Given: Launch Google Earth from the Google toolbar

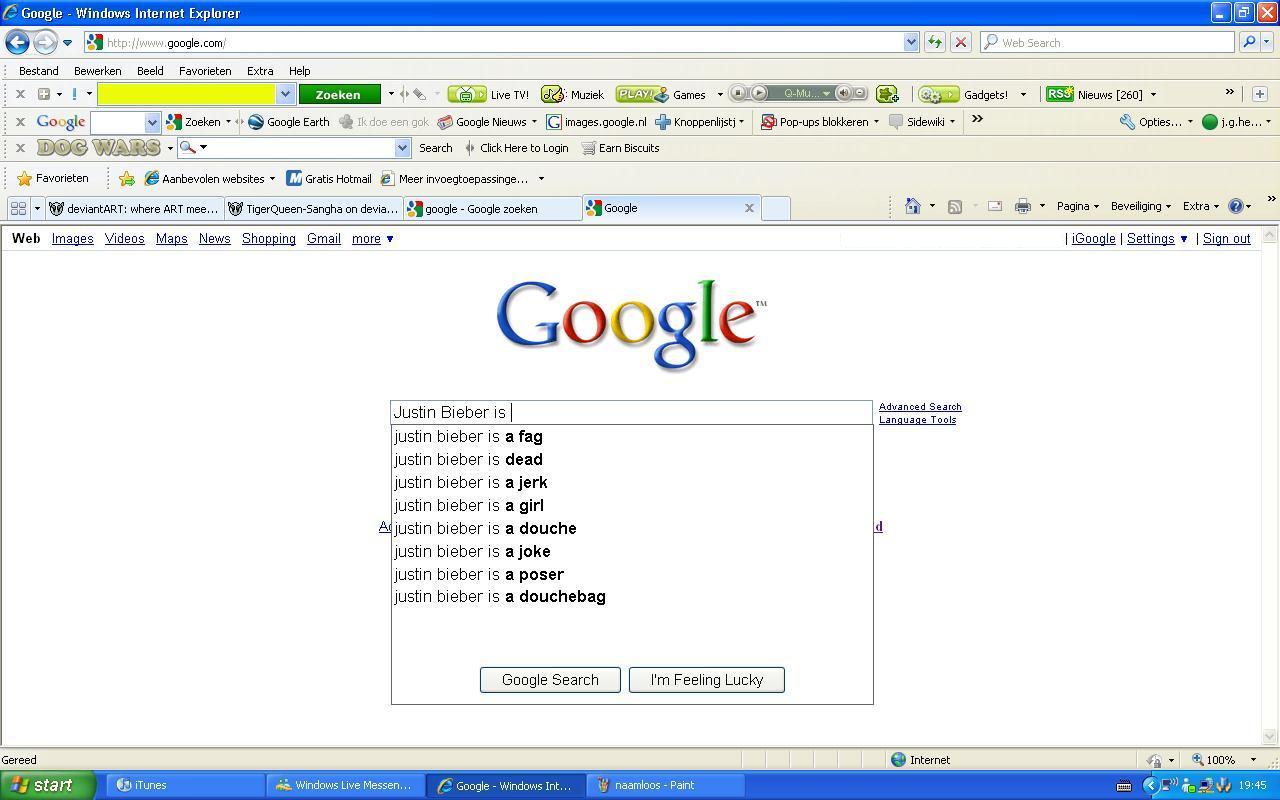Looking at the screenshot, I should [289, 121].
